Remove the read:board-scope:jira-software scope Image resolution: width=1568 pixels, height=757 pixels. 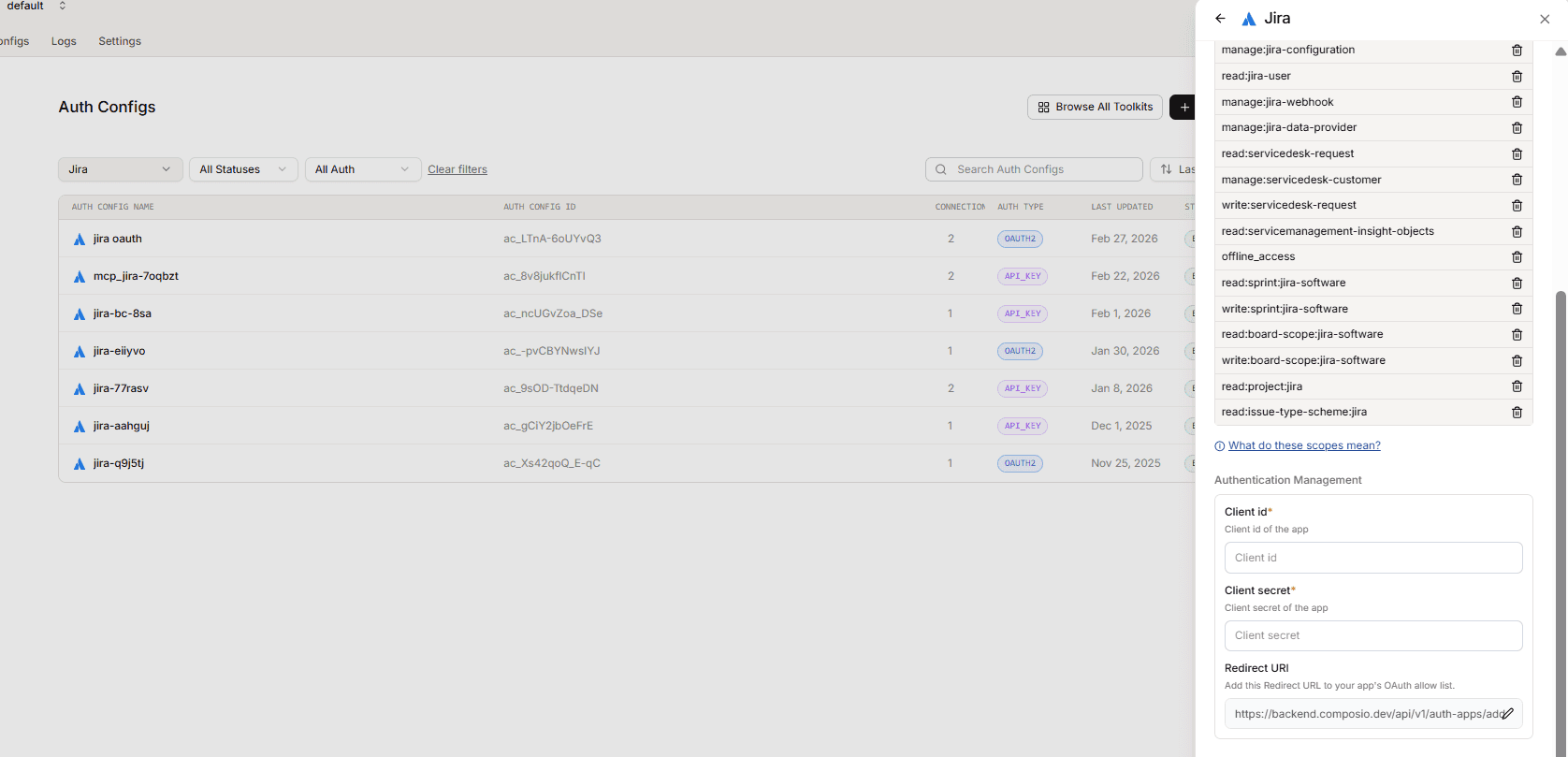click(x=1517, y=335)
